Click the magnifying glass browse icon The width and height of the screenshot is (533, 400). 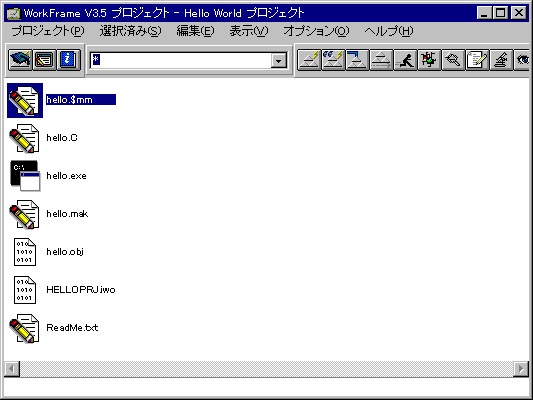[453, 60]
